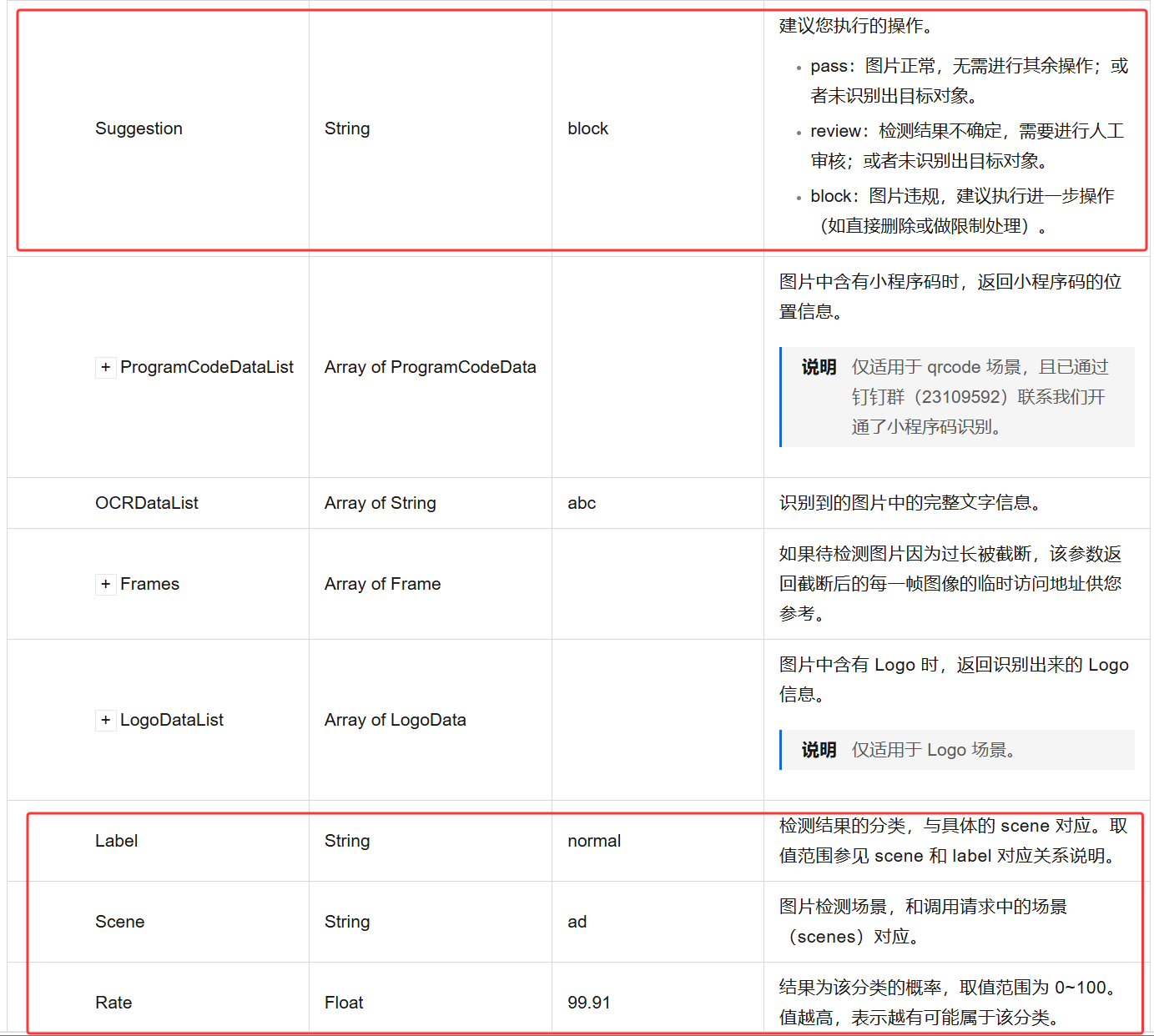Click the Label parameter name

(117, 841)
